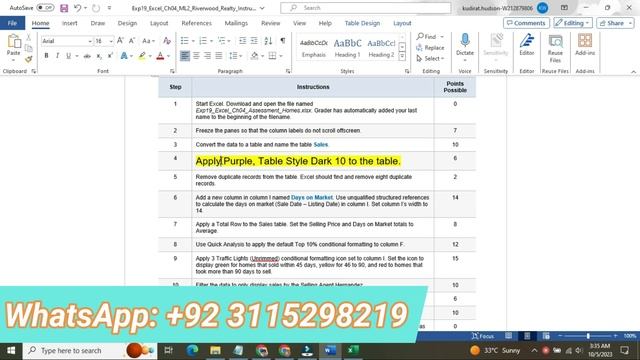Click Replace in Editing group
Viewport: 640px width, 360px height.
click(430, 48)
